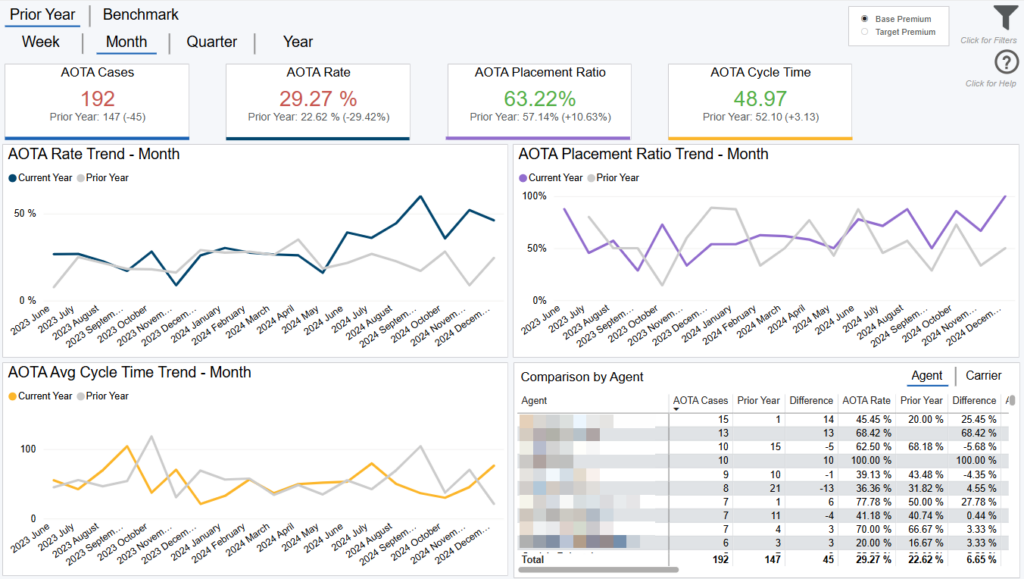1024x579 pixels.
Task: Click the question mark help icon
Action: (x=1005, y=63)
